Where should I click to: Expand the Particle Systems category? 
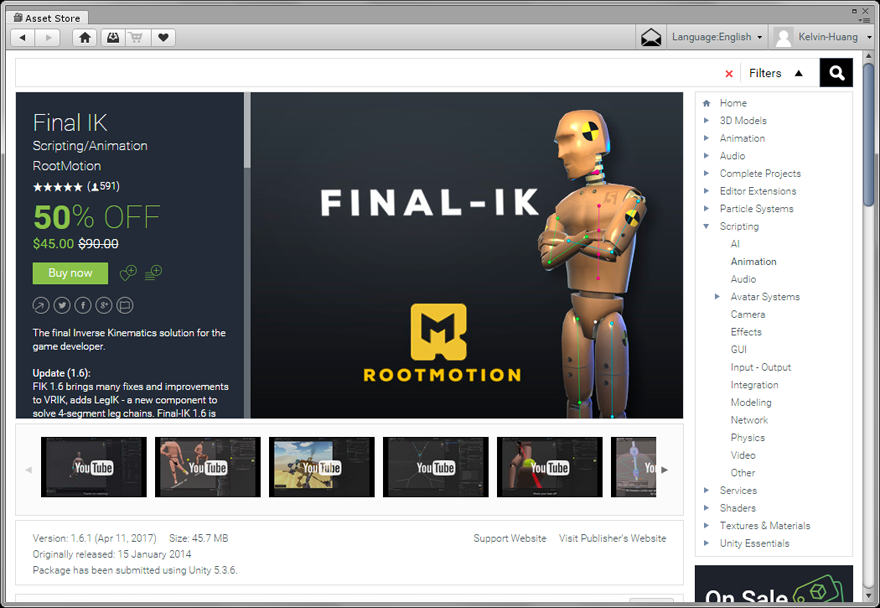pyautogui.click(x=706, y=208)
